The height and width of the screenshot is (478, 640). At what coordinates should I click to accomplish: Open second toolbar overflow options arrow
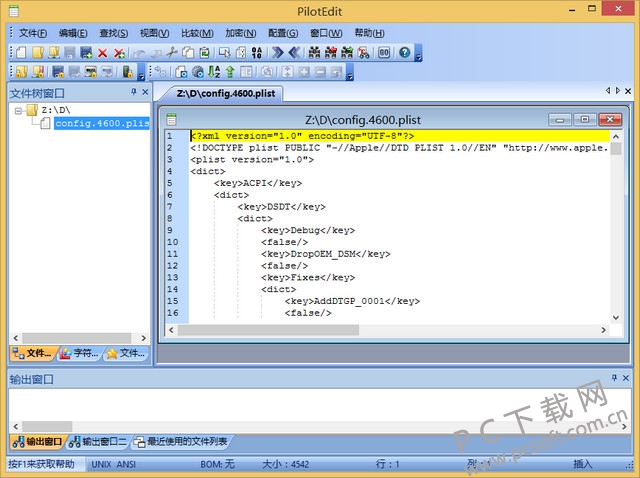pos(141,72)
